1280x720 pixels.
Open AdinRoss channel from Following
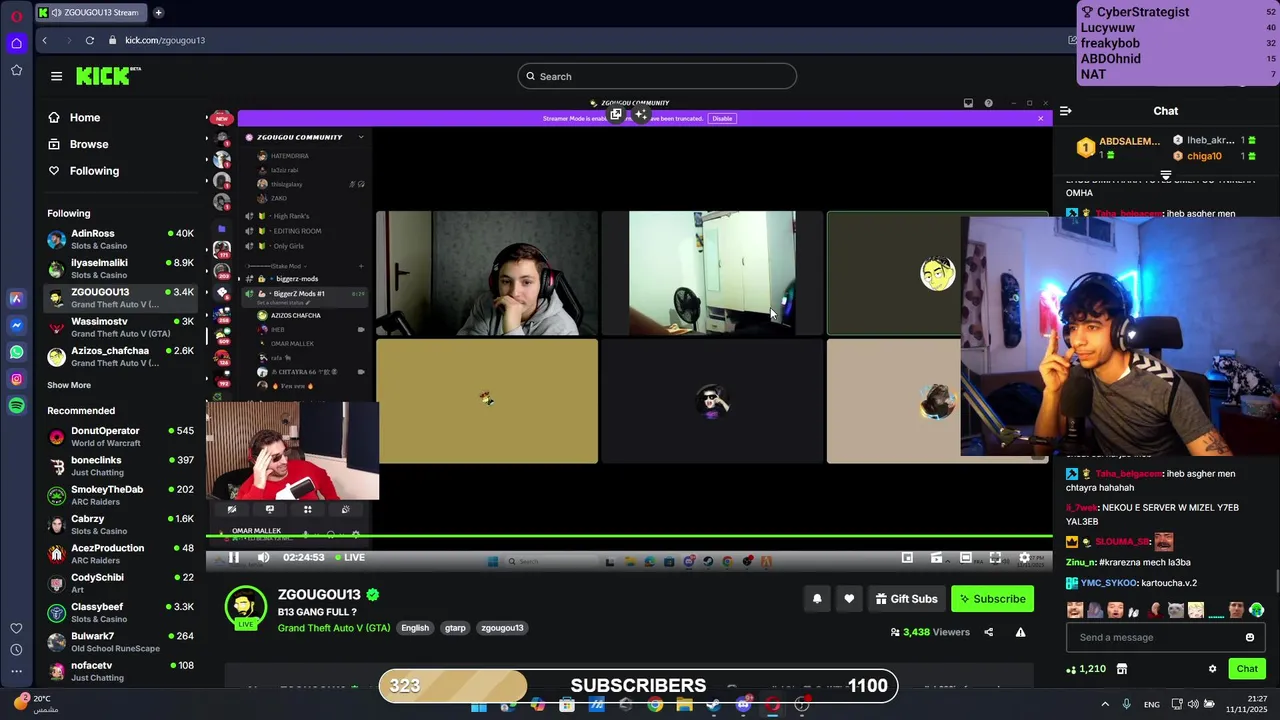[120, 240]
